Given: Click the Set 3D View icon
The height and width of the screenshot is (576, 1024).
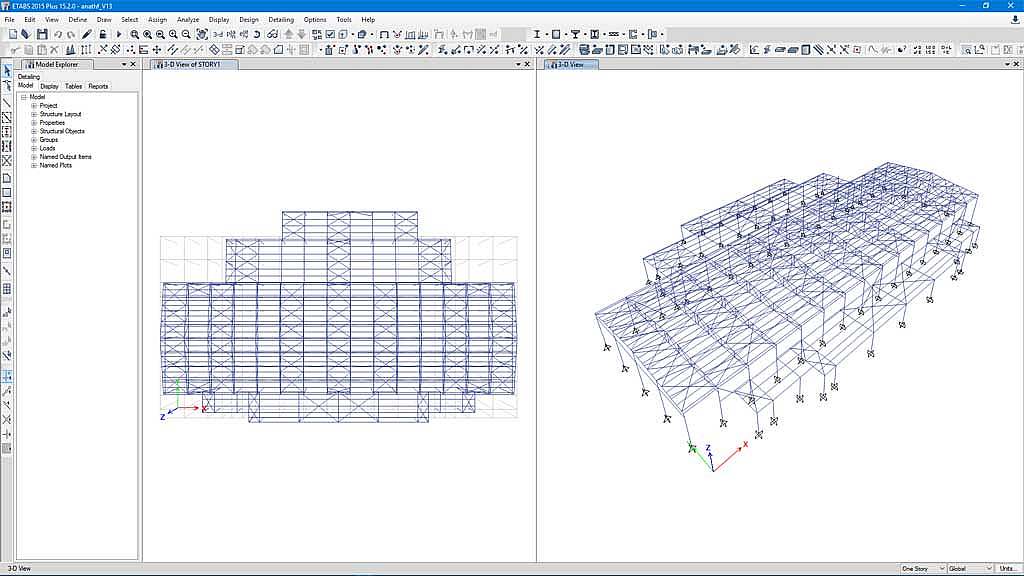Looking at the screenshot, I should coord(218,35).
